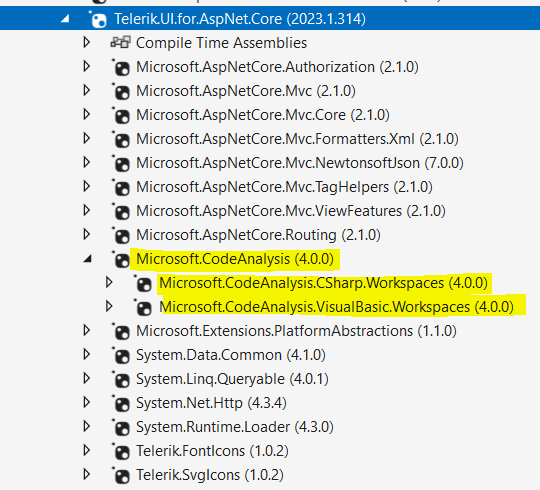Collapse the Microsoft.CodeAnalysis node

tap(88, 259)
